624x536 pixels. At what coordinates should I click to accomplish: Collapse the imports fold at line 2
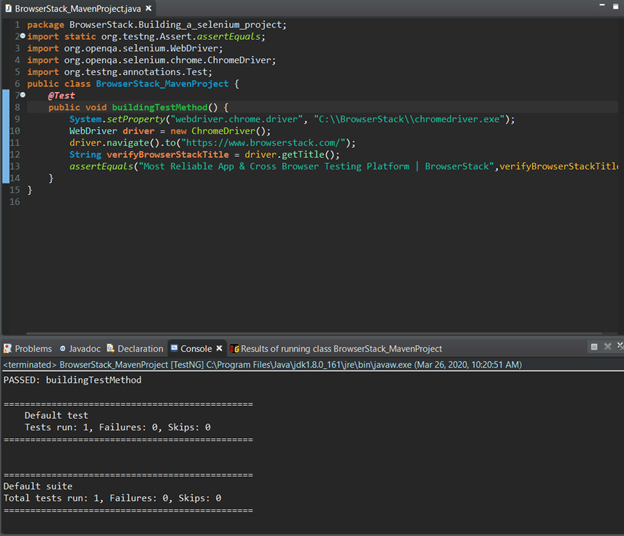23,36
